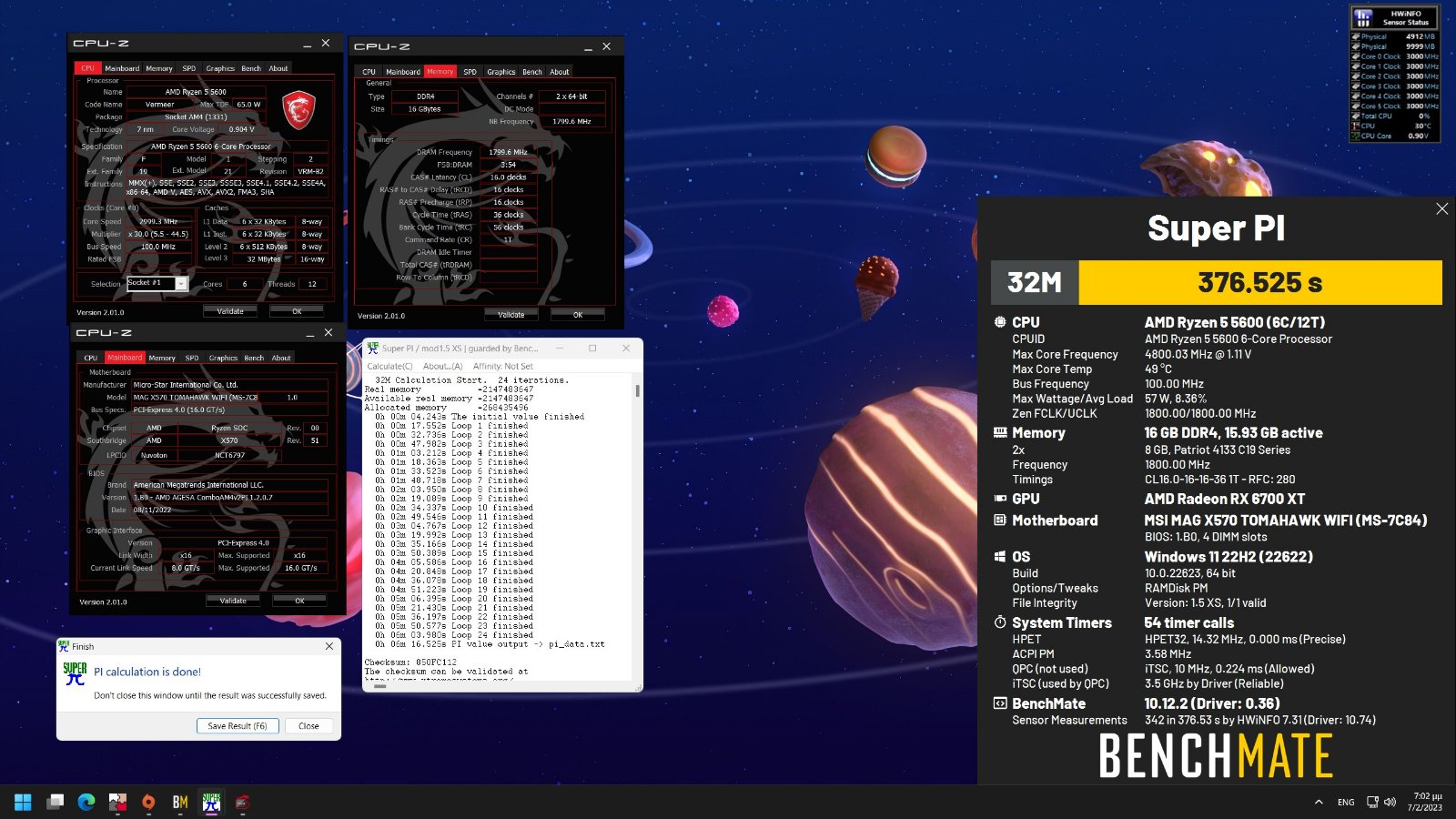
Task: Click Close in the Finish dialog
Action: coord(308,726)
